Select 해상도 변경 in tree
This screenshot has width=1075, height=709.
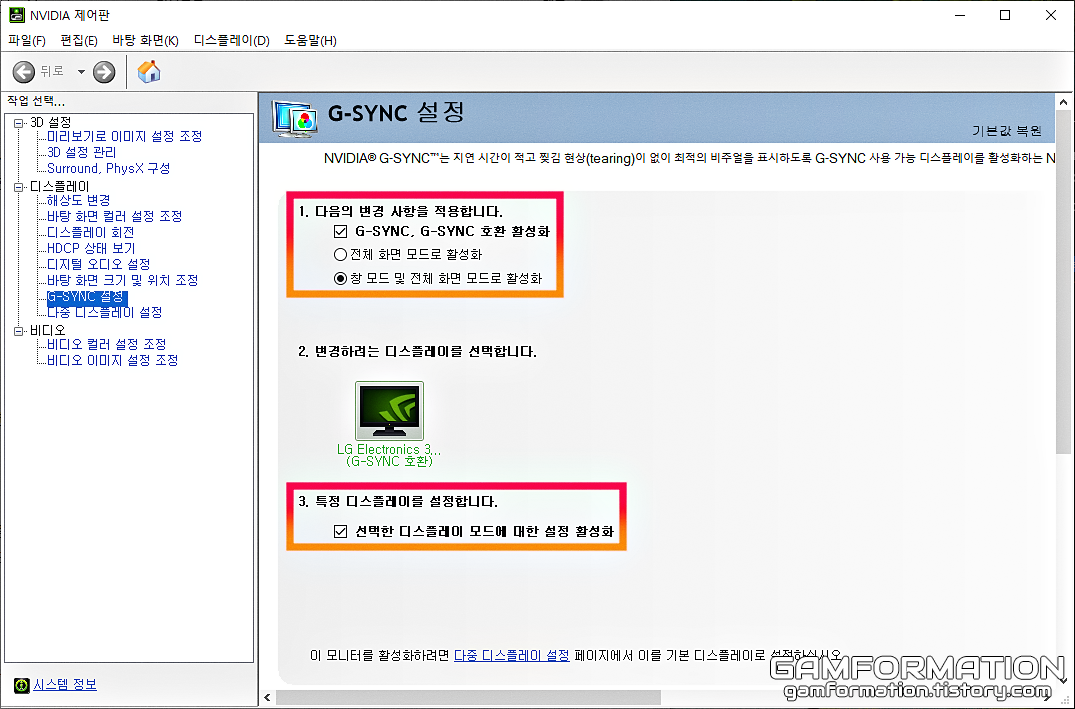tap(79, 200)
